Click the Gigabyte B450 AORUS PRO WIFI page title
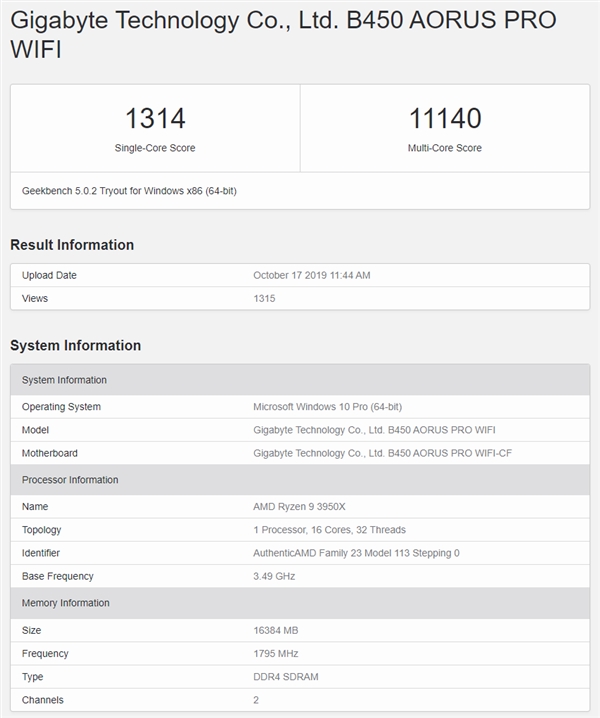This screenshot has width=600, height=718. 283,34
